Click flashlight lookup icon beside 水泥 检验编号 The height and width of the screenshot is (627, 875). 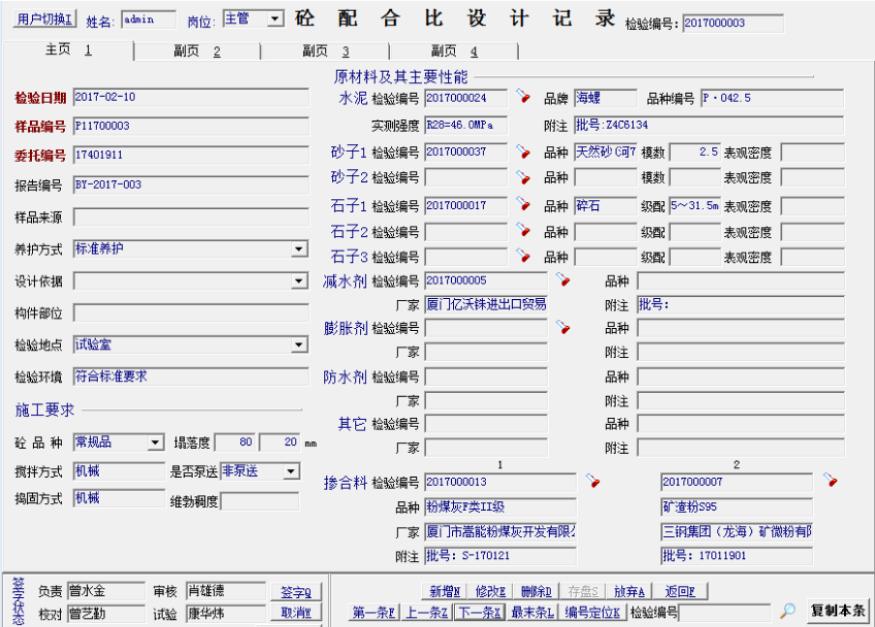523,96
